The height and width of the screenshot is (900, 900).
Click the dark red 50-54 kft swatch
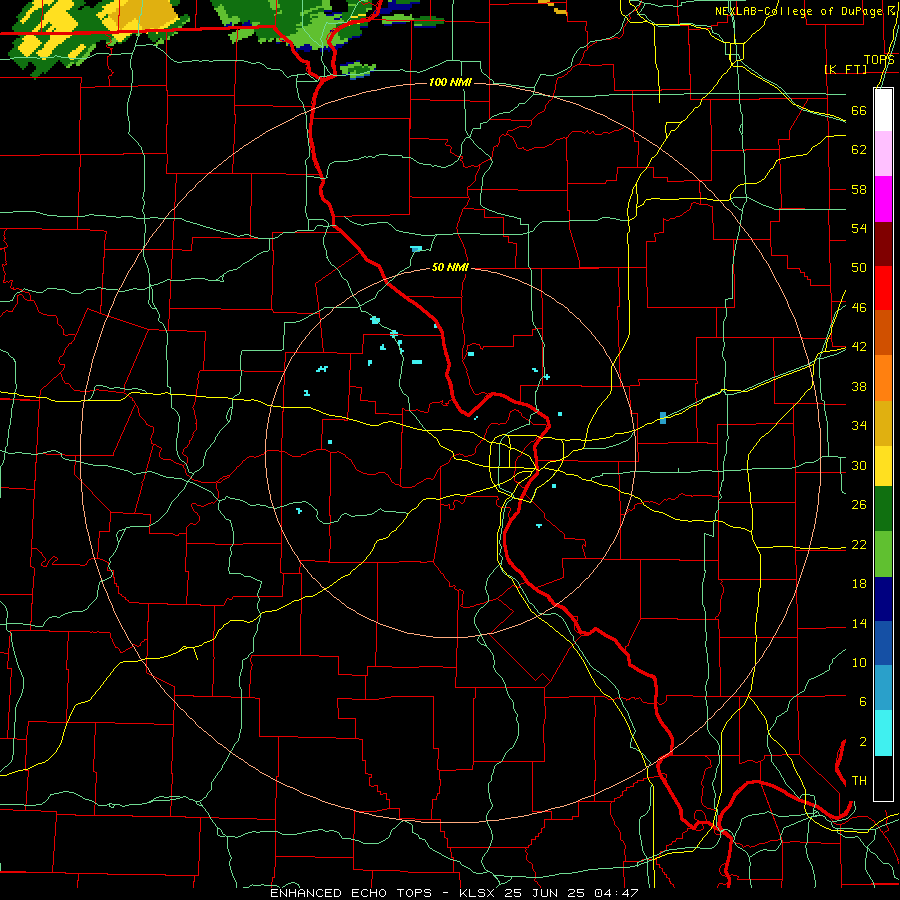tap(883, 244)
